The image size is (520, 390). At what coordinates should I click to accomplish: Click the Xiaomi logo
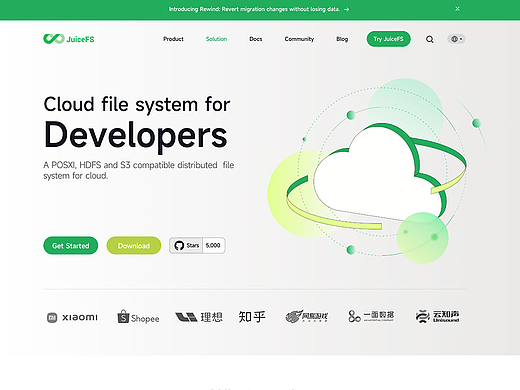pos(72,317)
